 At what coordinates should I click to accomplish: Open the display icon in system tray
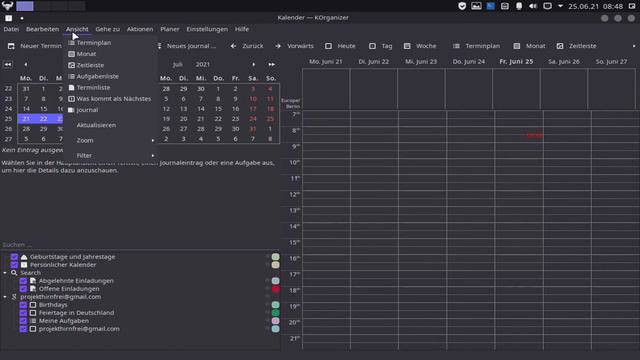click(x=547, y=6)
